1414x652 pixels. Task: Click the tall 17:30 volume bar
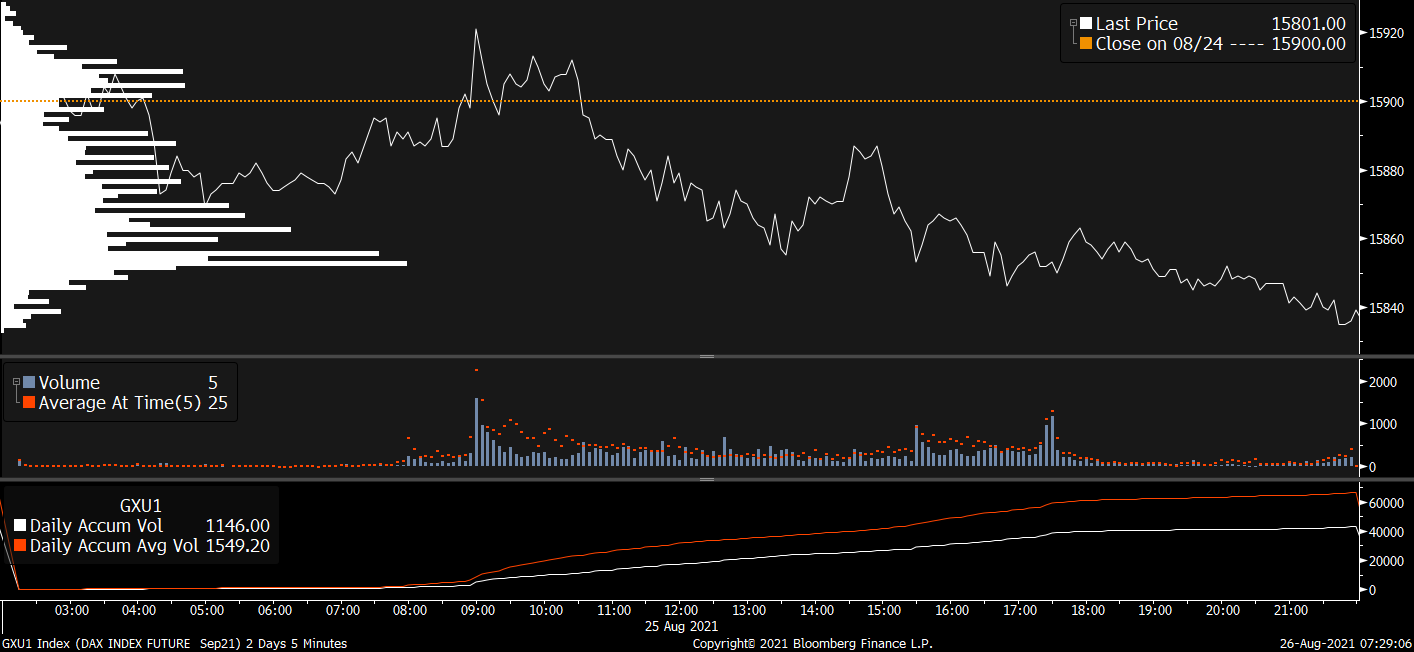pos(1052,441)
